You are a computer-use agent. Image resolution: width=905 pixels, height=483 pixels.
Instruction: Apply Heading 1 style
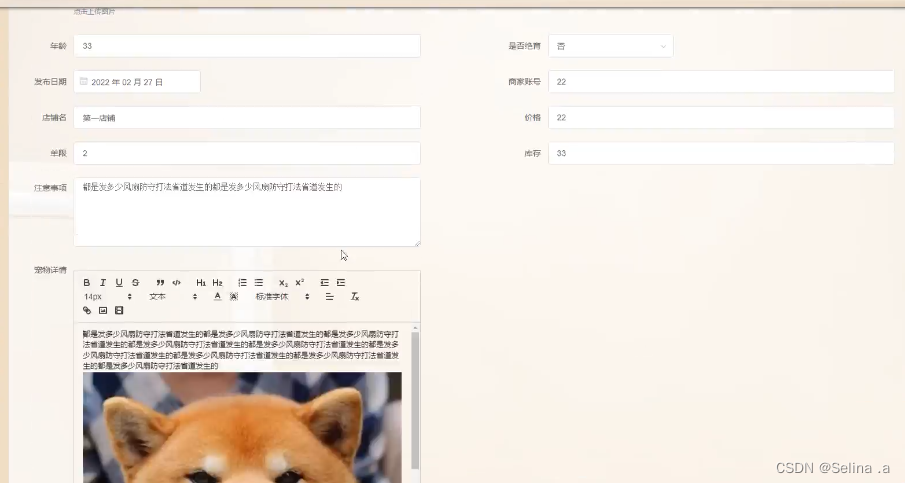pyautogui.click(x=201, y=283)
